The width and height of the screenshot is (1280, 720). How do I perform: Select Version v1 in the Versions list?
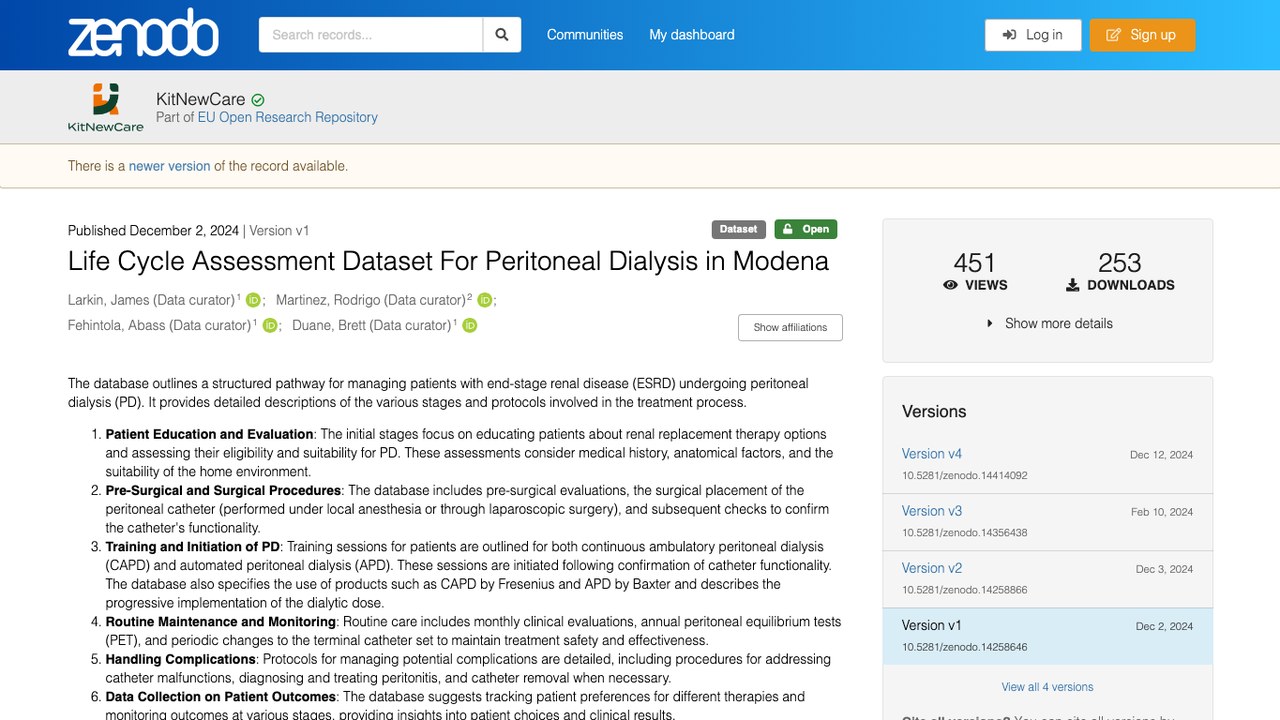pos(932,625)
